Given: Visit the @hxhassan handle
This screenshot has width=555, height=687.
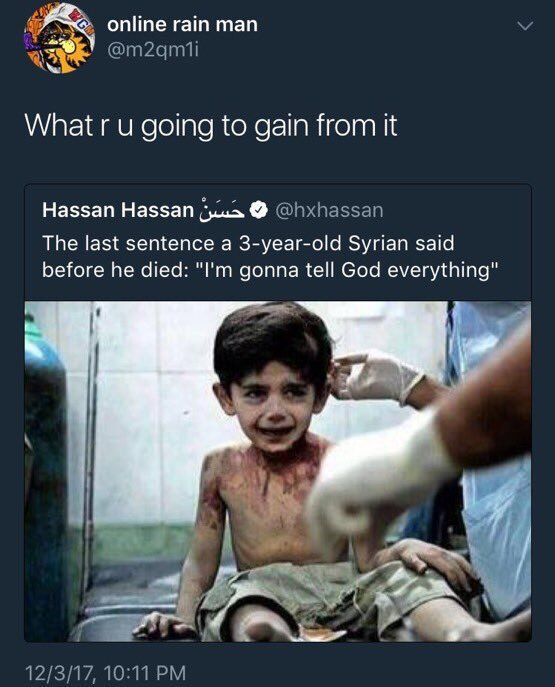Looking at the screenshot, I should pos(329,210).
